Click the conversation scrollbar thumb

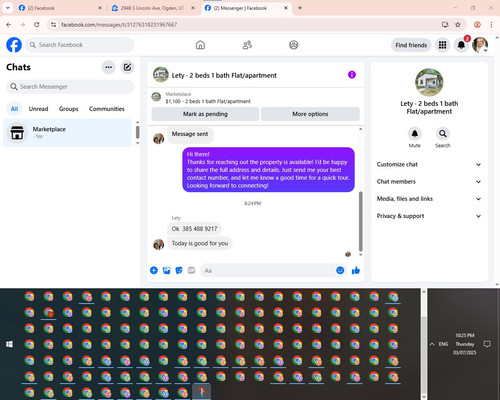click(360, 221)
